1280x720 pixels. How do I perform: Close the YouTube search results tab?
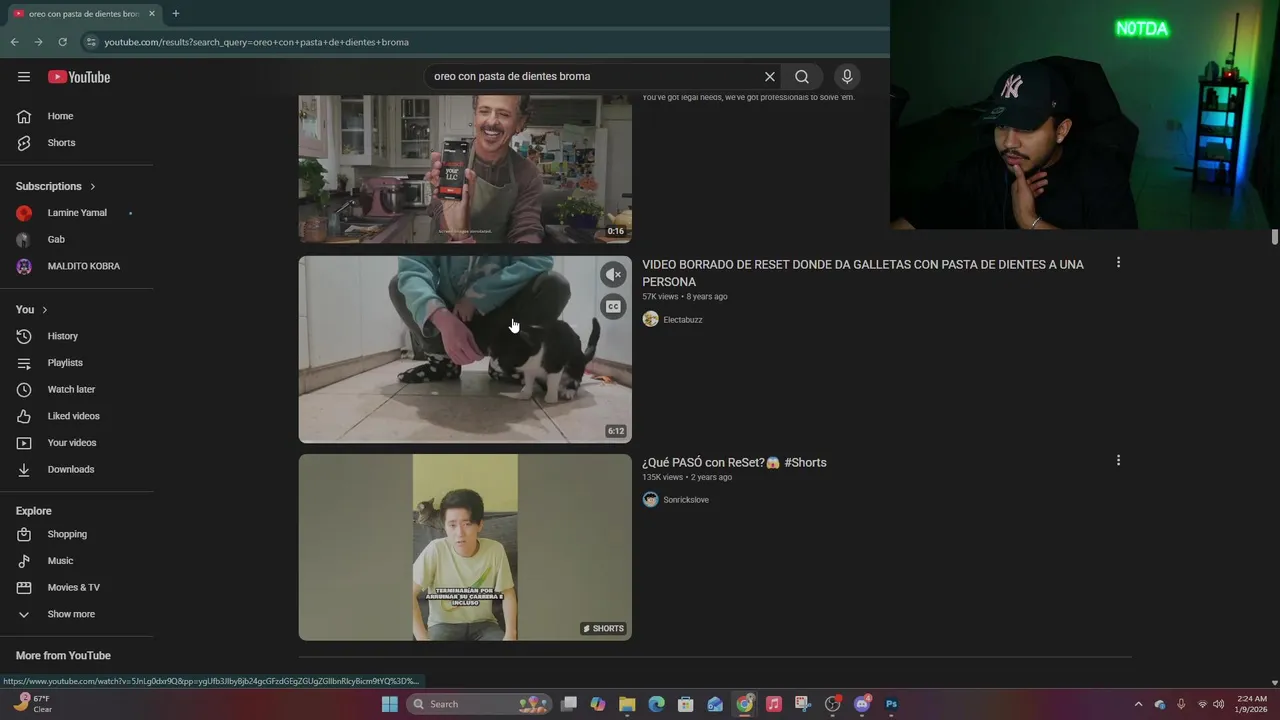click(152, 14)
